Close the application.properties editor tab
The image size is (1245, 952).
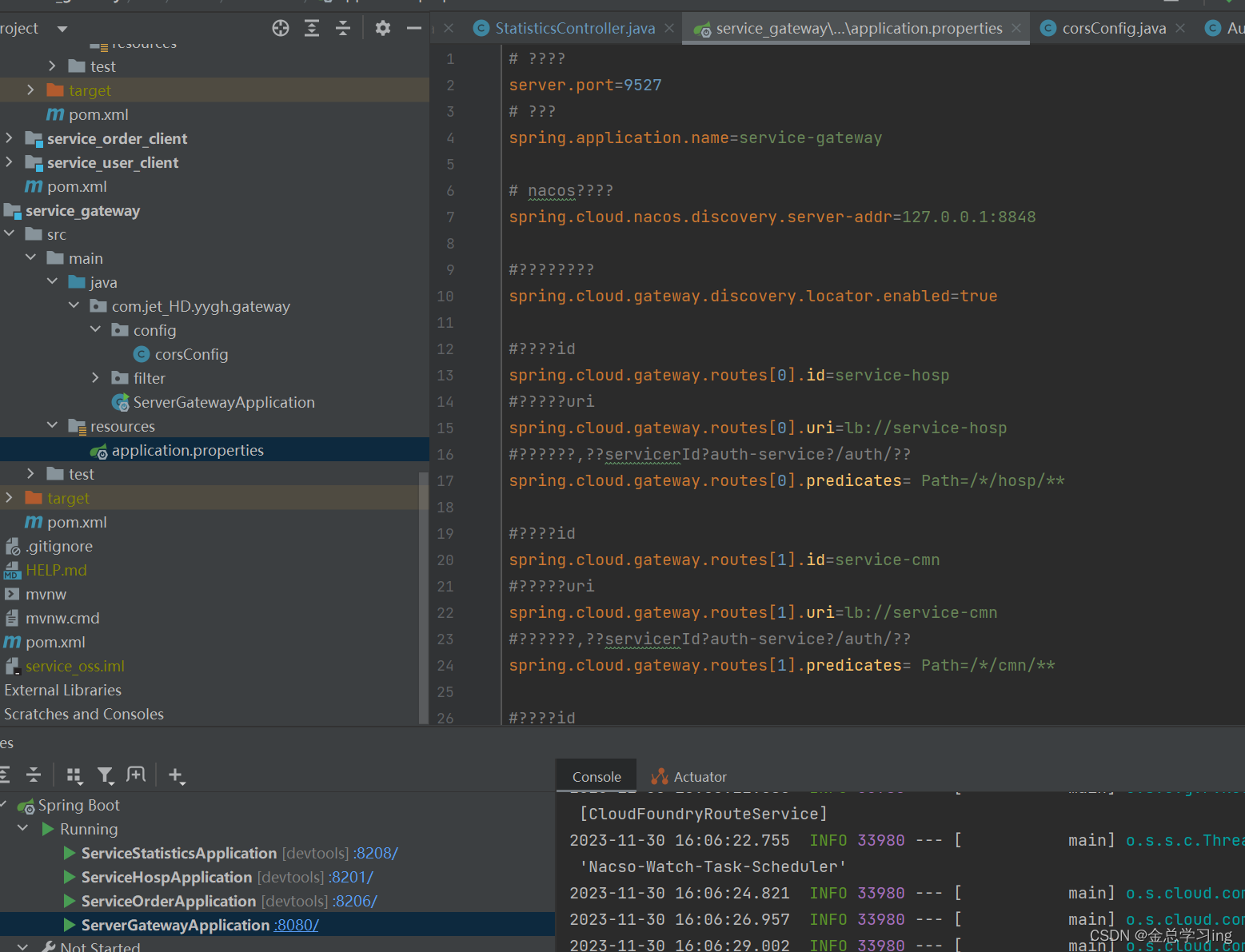tap(1016, 28)
